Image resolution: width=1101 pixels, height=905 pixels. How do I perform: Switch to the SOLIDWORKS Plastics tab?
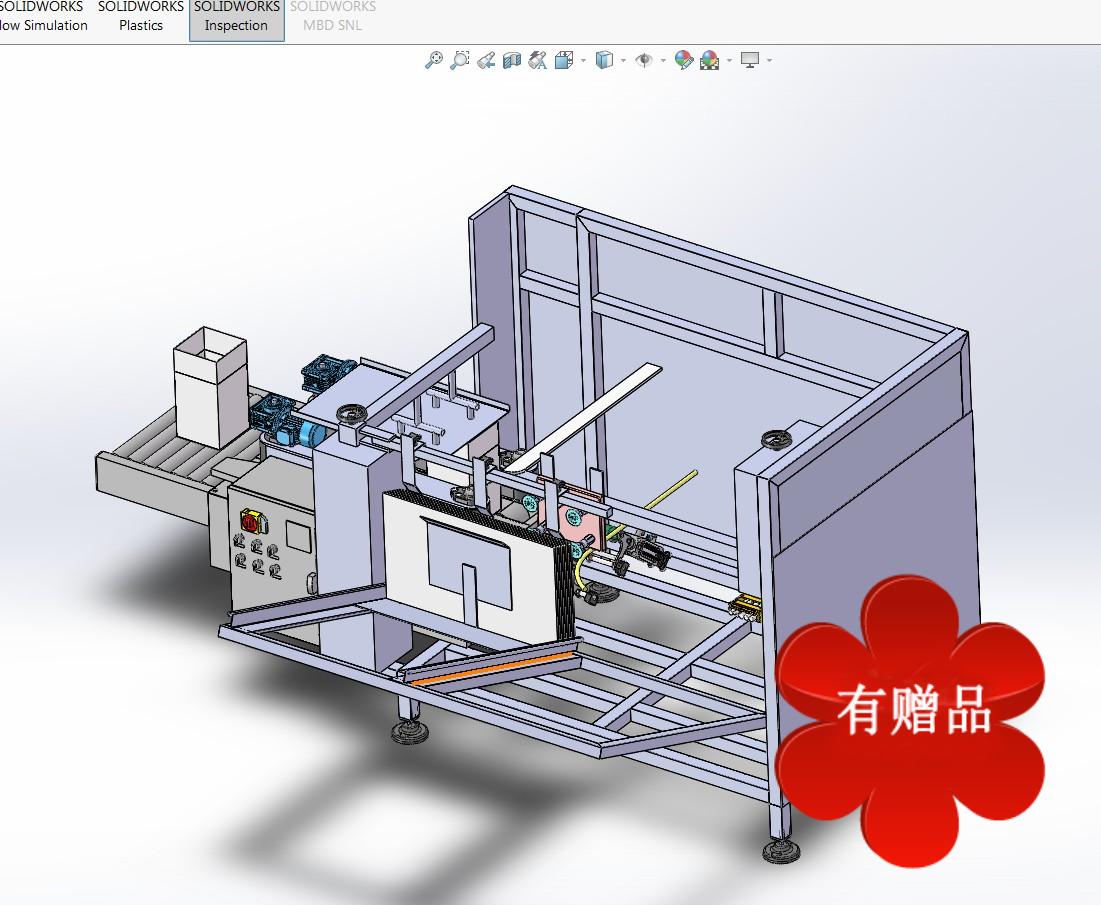139,16
